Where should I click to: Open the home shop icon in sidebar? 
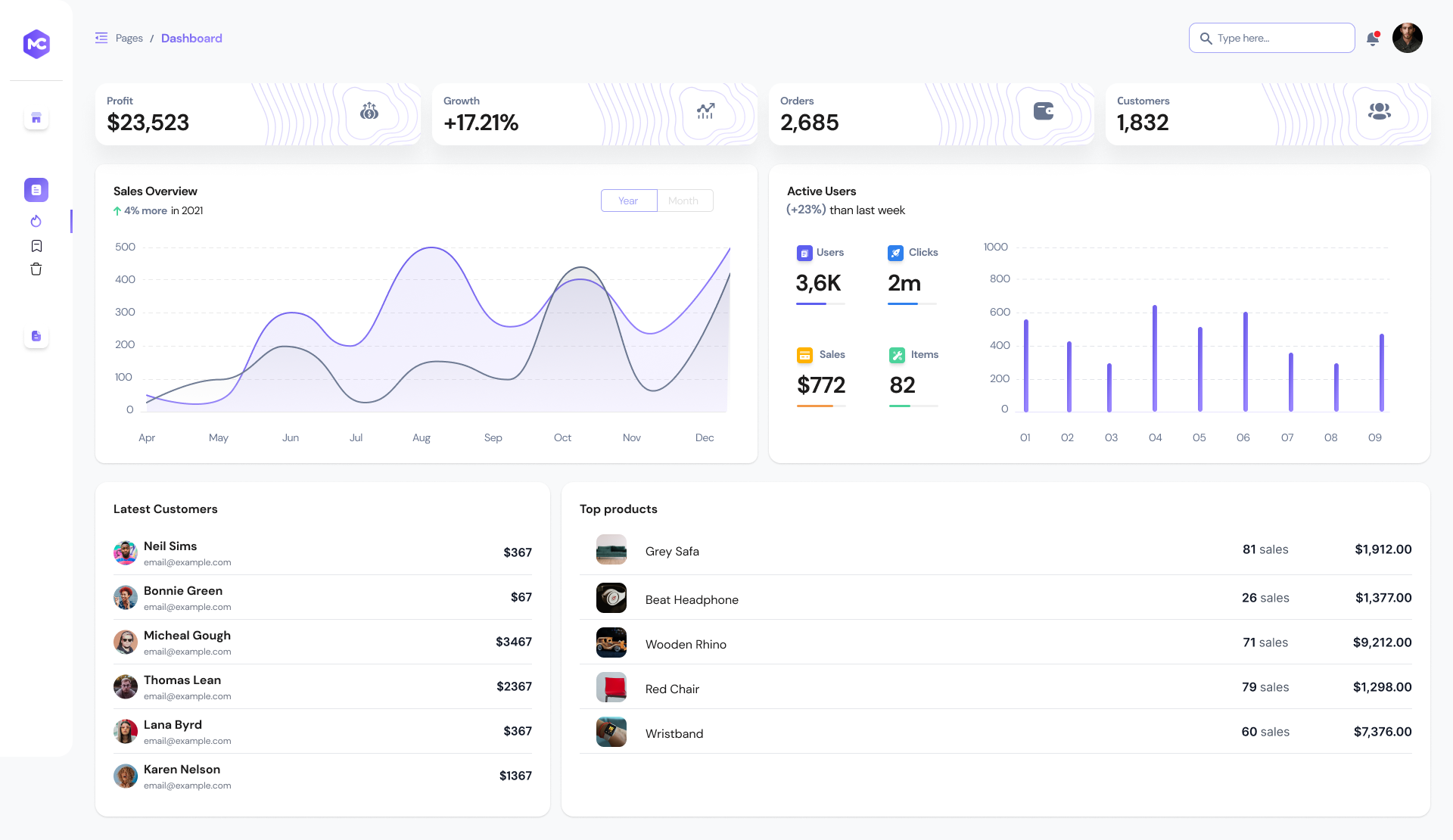(36, 118)
